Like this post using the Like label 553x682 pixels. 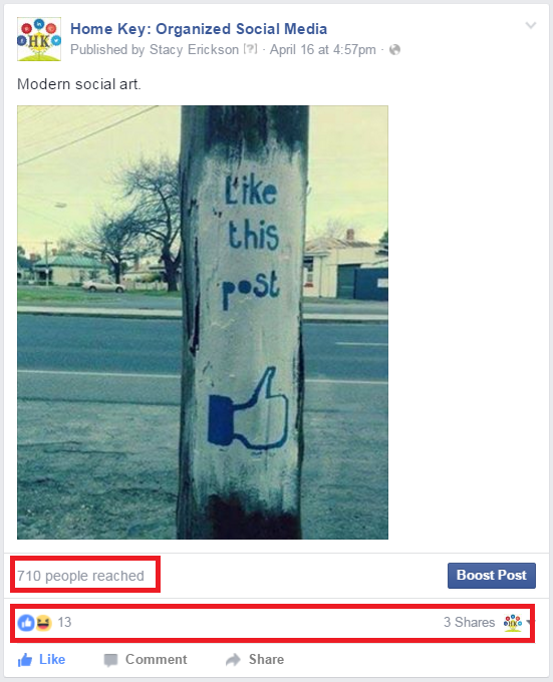point(52,659)
